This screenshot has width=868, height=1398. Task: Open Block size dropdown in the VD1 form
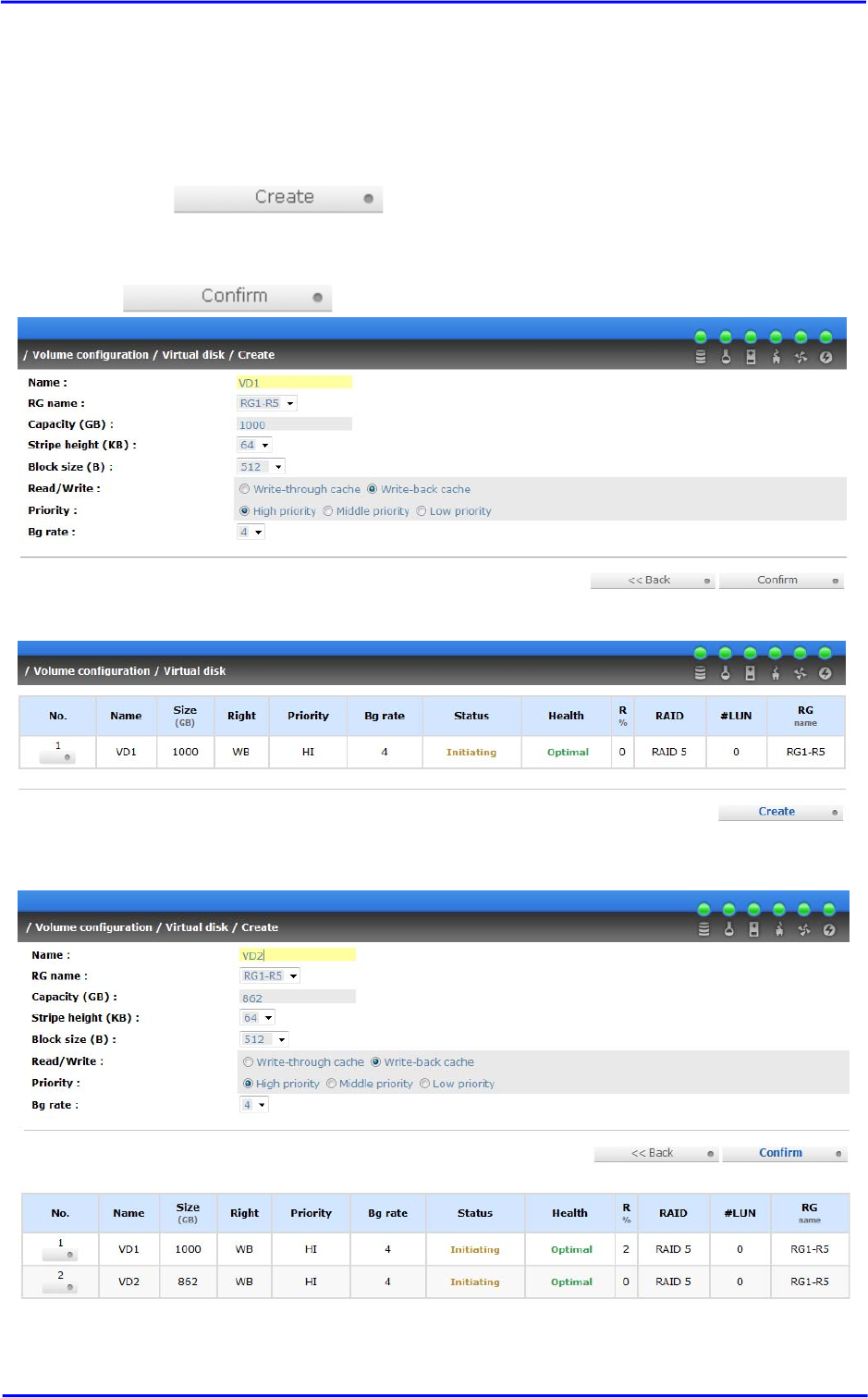[261, 467]
